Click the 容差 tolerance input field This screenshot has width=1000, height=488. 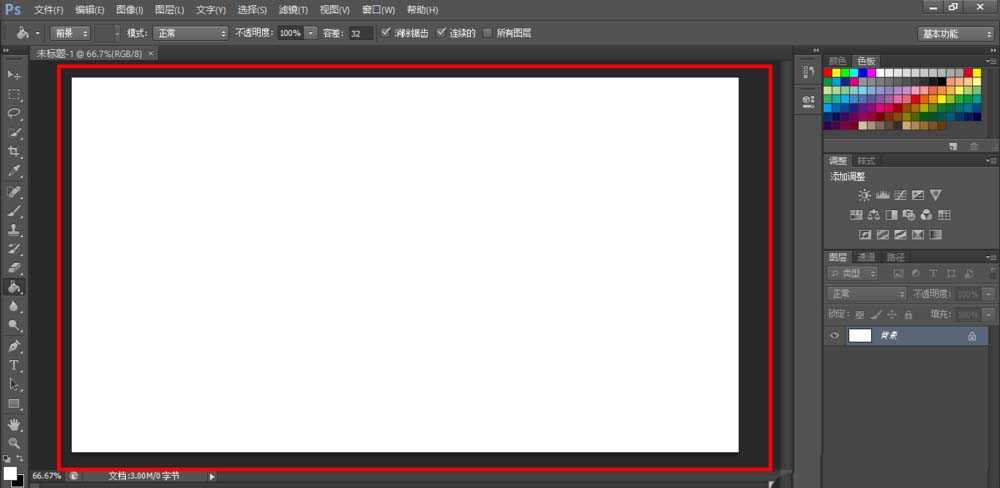click(x=361, y=33)
